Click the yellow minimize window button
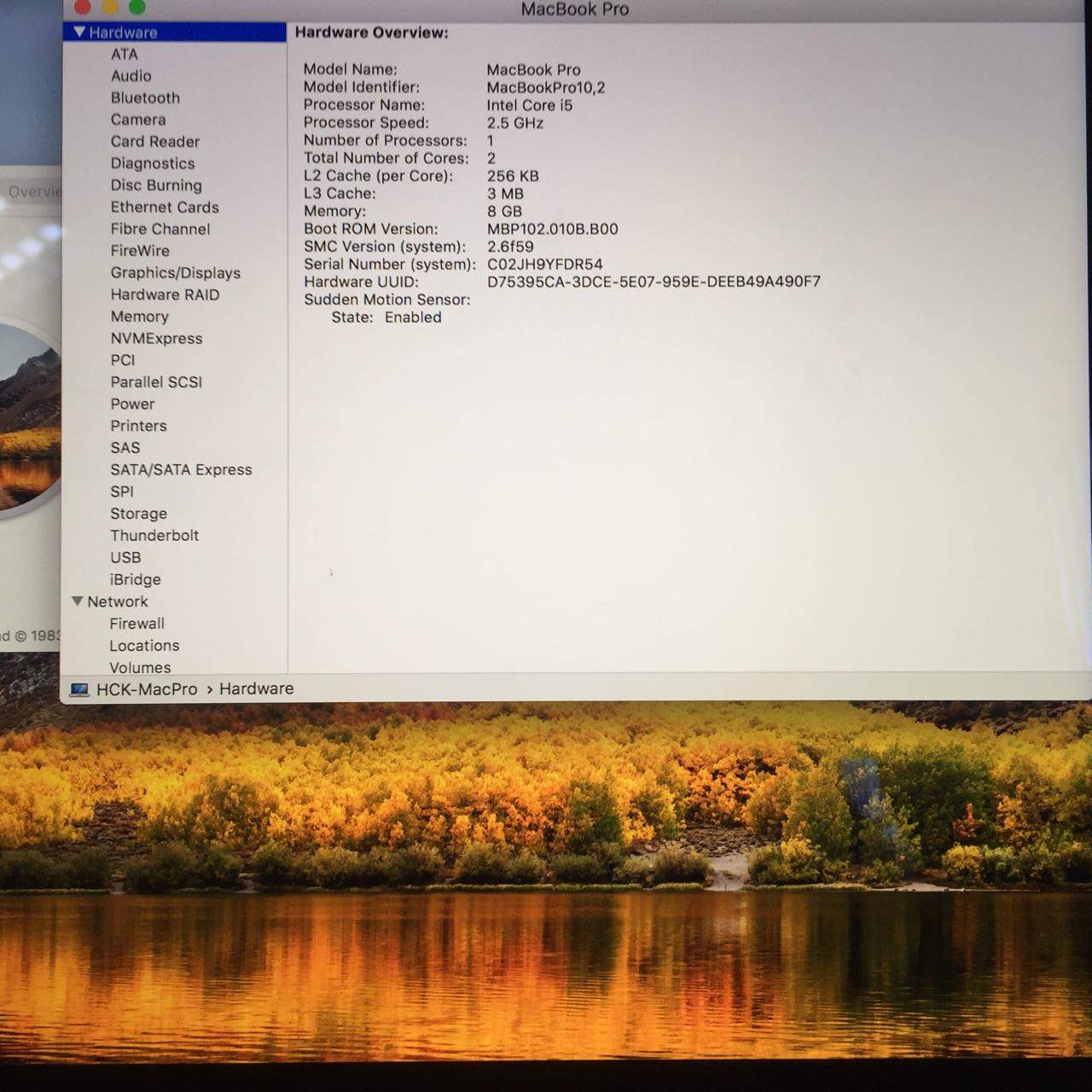Image resolution: width=1092 pixels, height=1092 pixels. tap(110, 8)
